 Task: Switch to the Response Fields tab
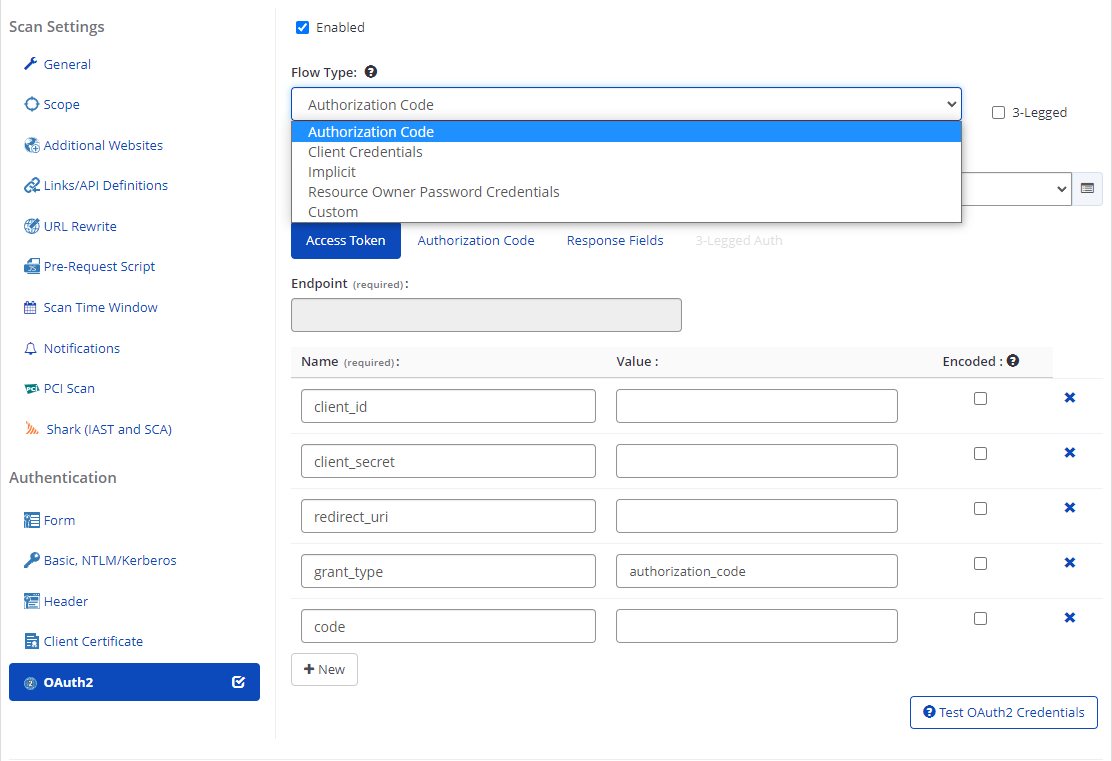click(614, 240)
